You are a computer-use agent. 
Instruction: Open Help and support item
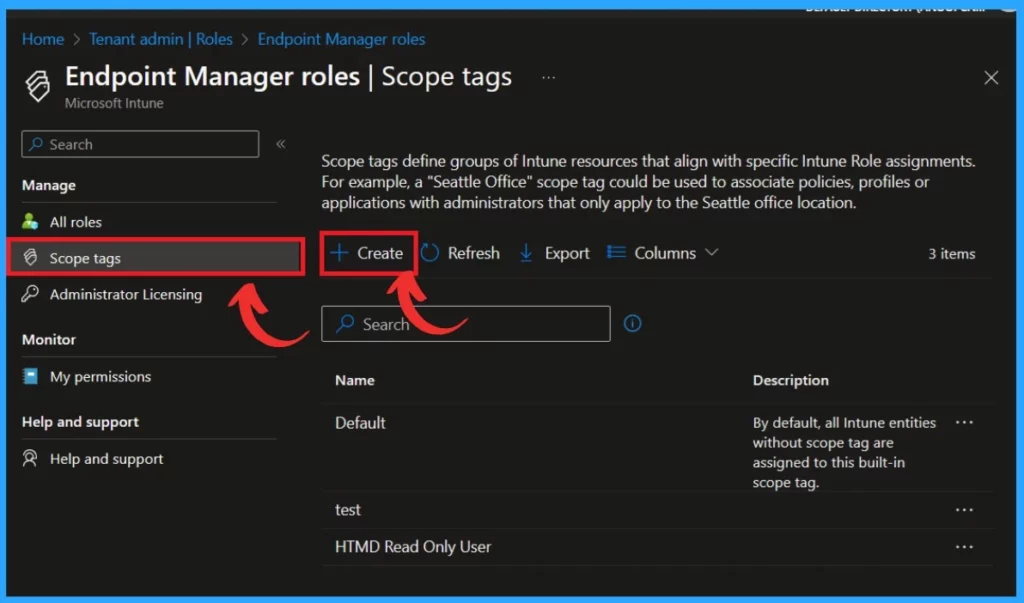pyautogui.click(x=106, y=459)
